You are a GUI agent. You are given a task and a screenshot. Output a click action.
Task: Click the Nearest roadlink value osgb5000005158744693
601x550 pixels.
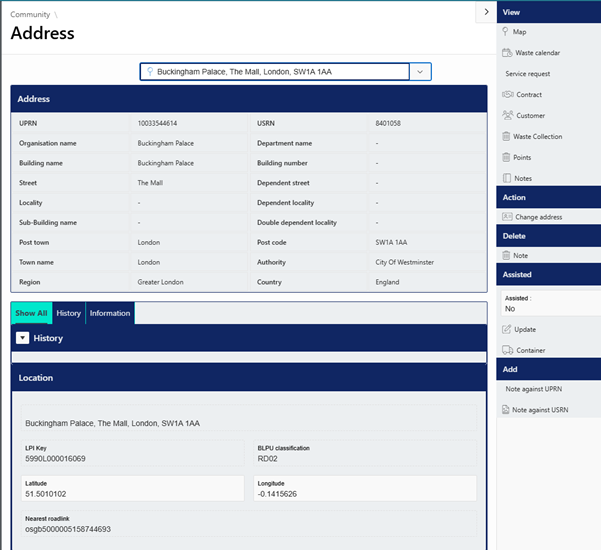[68, 529]
